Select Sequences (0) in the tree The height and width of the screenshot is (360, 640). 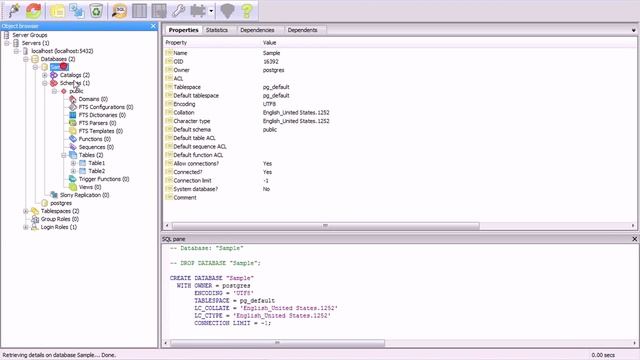[96, 147]
